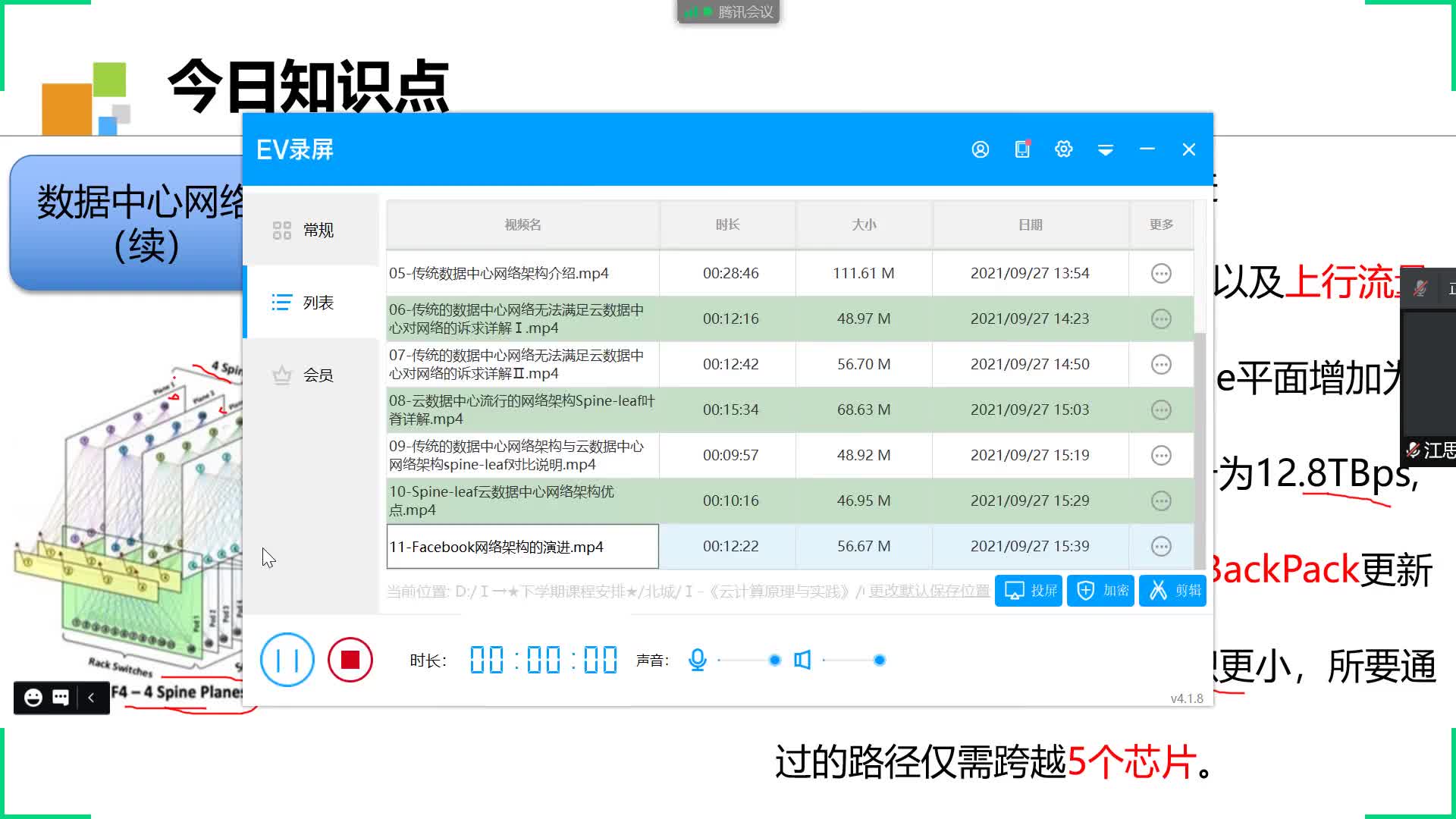Click muted microphone icon in participant panel

click(1420, 288)
